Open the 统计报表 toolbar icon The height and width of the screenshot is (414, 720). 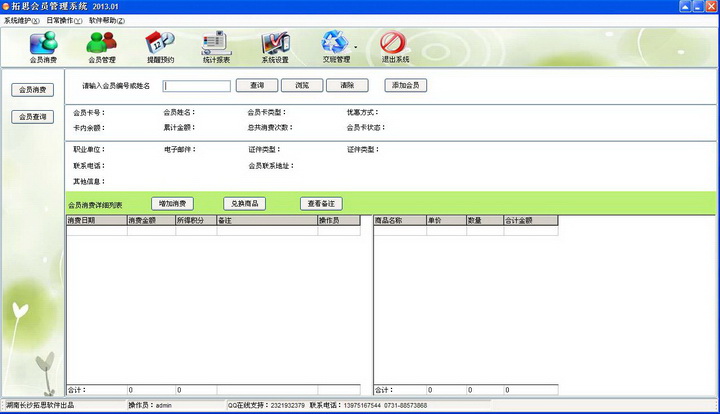tap(216, 47)
